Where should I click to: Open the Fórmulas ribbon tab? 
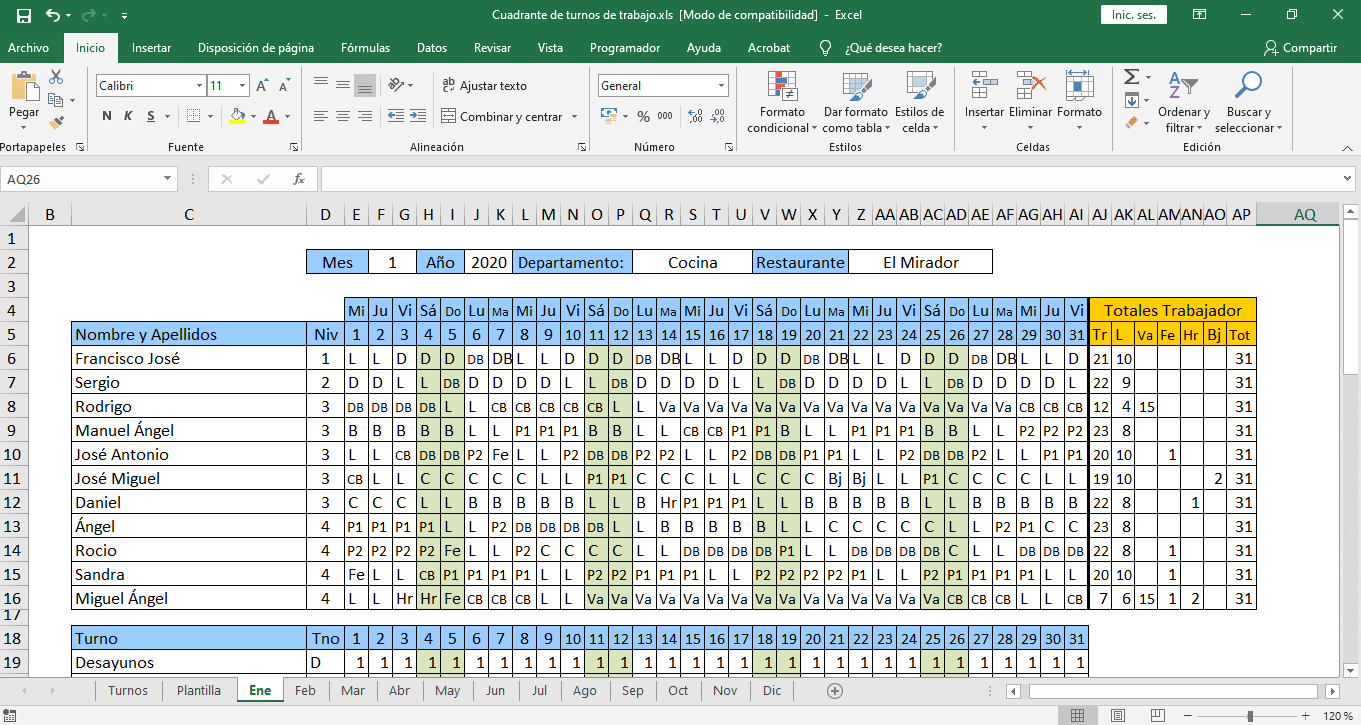pyautogui.click(x=365, y=48)
